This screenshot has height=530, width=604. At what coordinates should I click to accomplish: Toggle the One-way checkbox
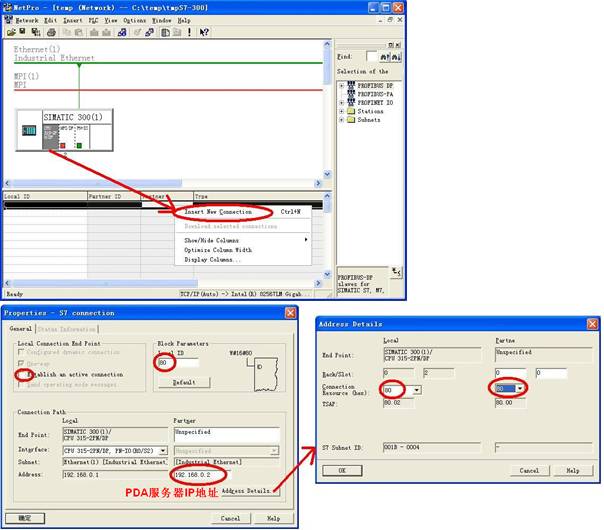click(21, 363)
